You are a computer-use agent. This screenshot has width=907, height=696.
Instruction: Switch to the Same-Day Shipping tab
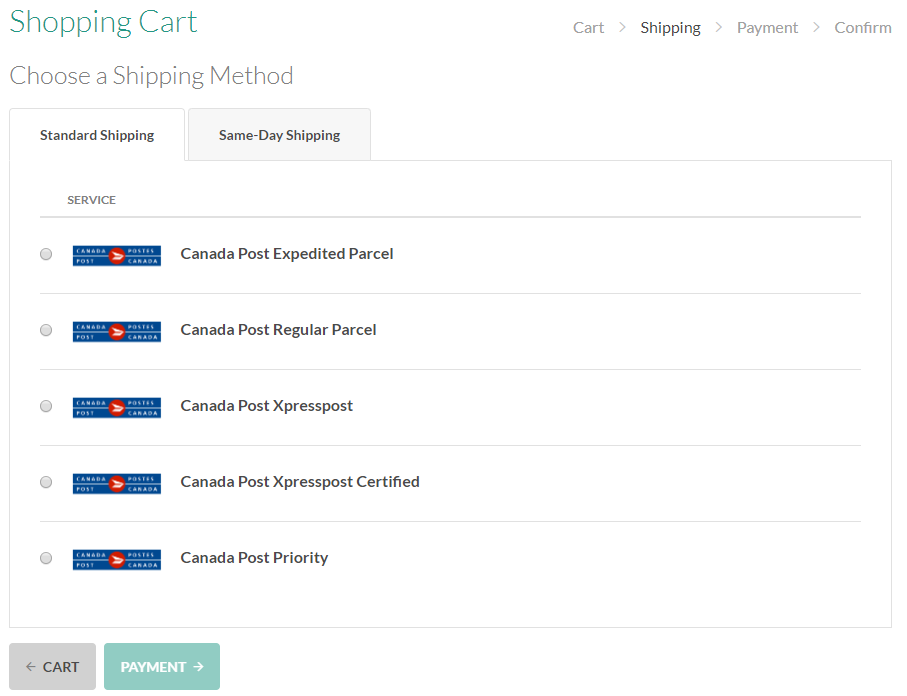(279, 135)
